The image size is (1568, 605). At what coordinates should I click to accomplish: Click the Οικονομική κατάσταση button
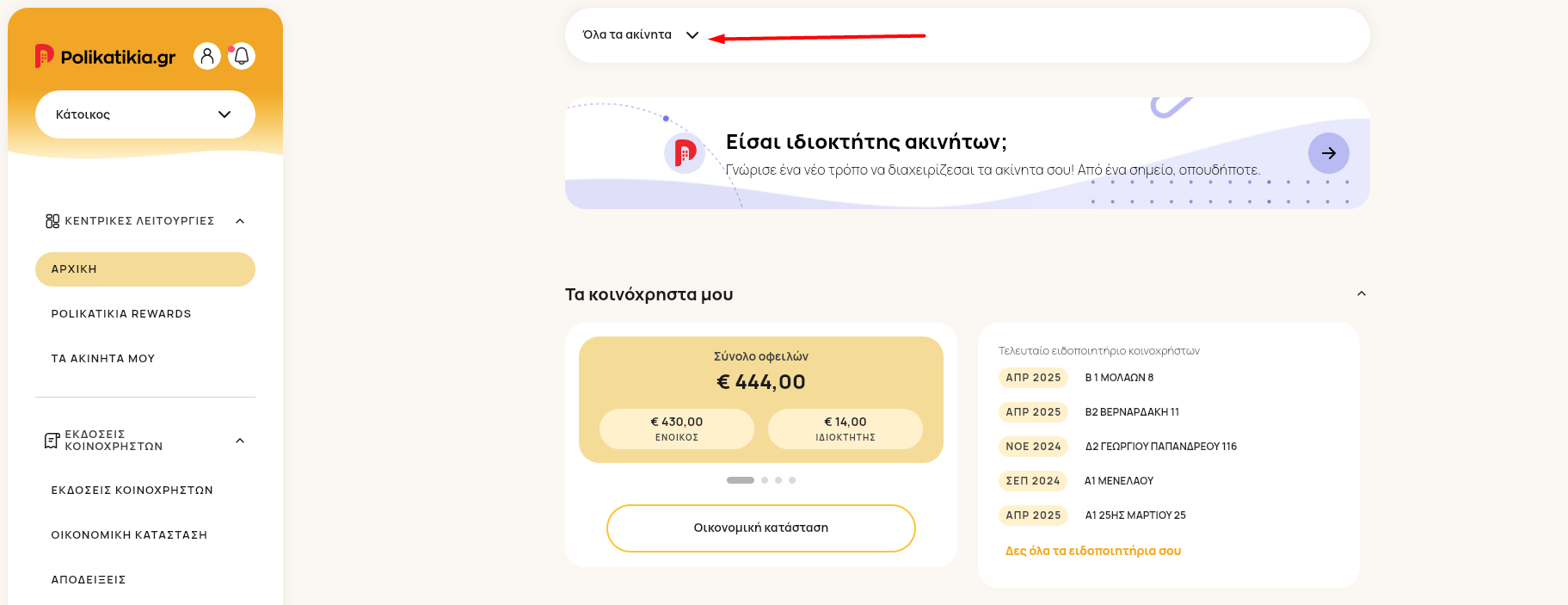[761, 528]
